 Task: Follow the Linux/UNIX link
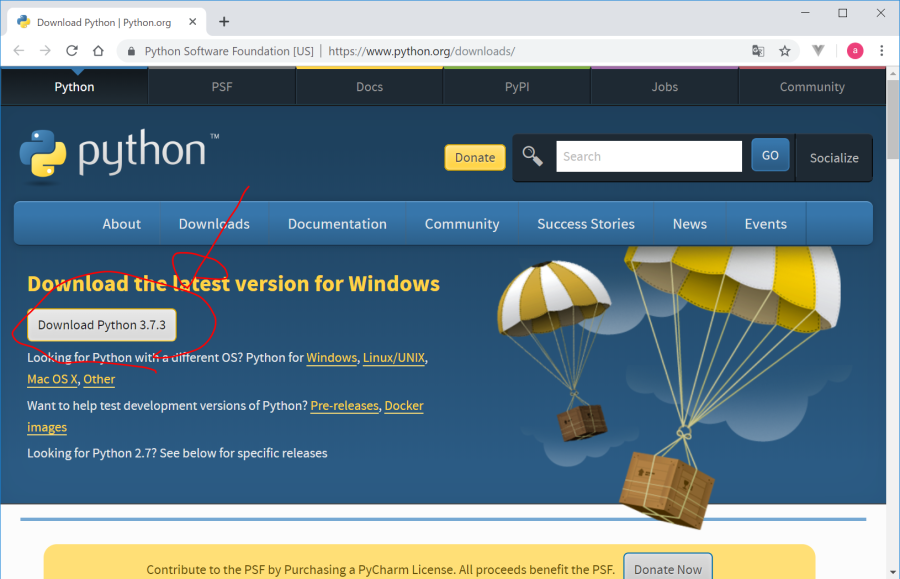click(x=394, y=358)
